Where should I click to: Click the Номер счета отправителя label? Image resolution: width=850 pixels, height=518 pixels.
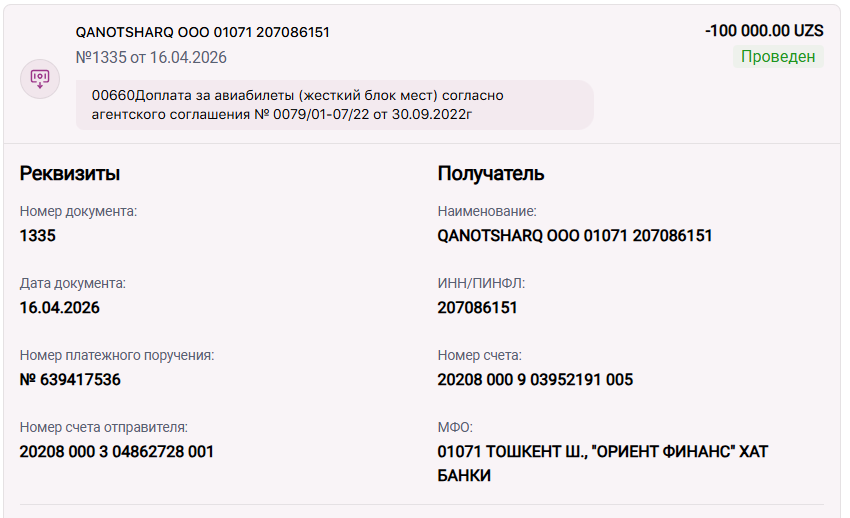point(104,428)
